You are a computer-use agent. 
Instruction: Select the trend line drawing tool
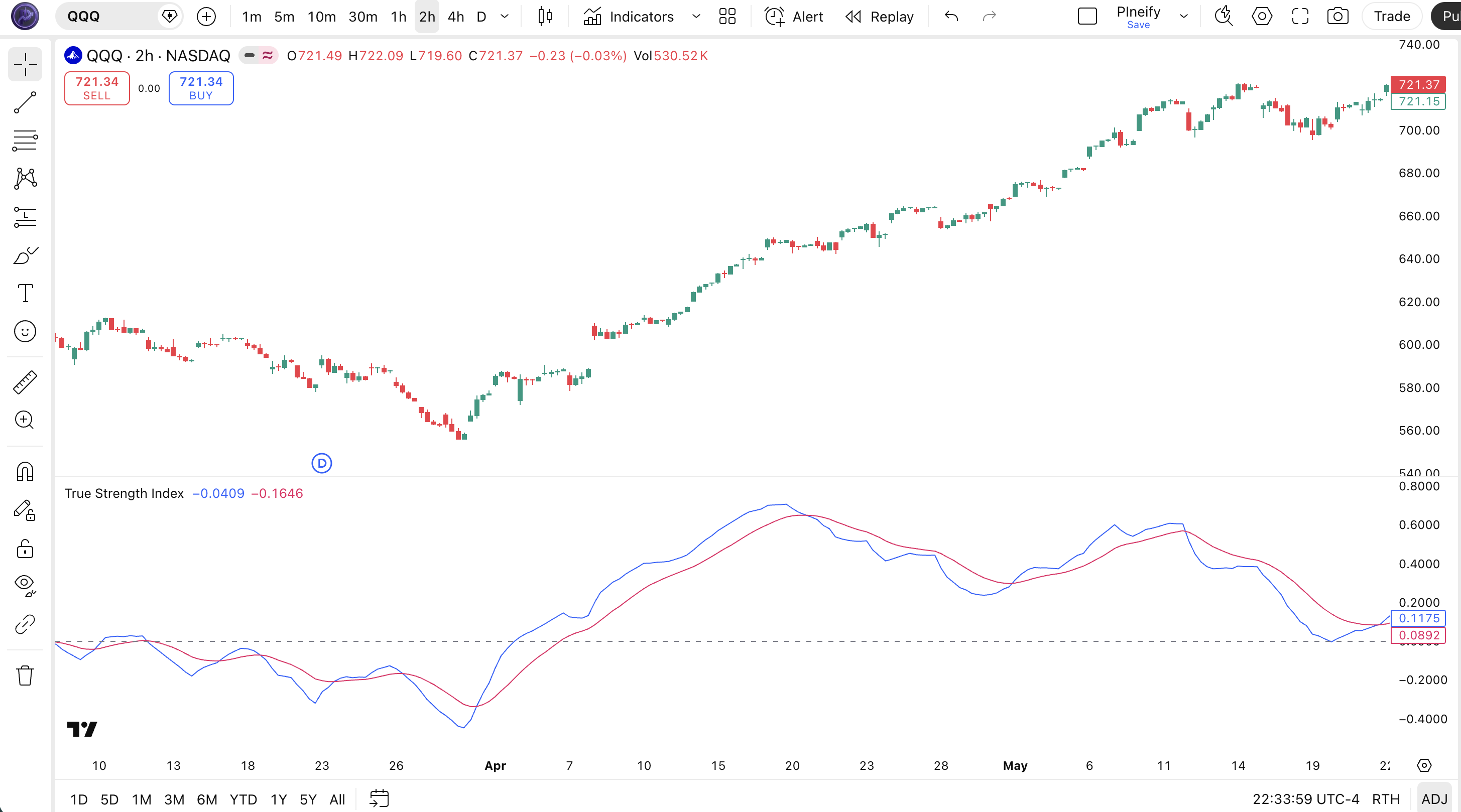point(25,103)
